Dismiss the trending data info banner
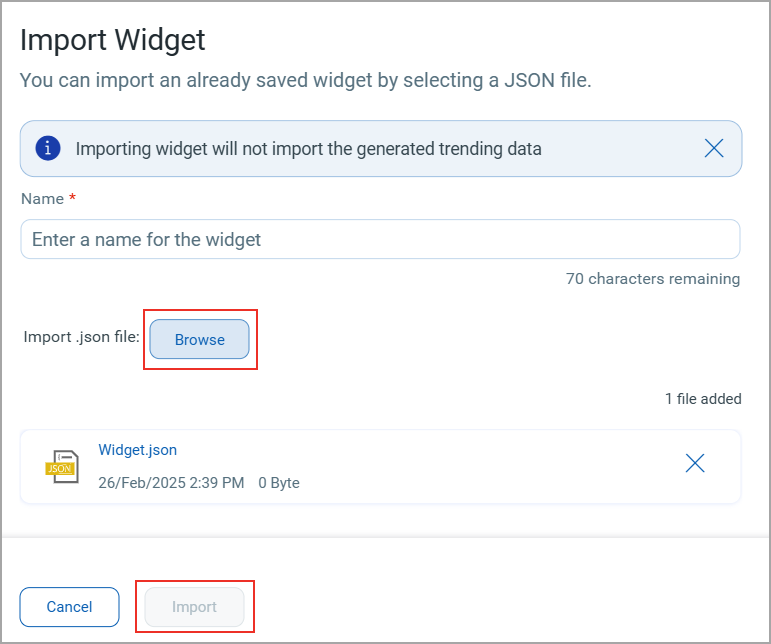 [x=713, y=148]
